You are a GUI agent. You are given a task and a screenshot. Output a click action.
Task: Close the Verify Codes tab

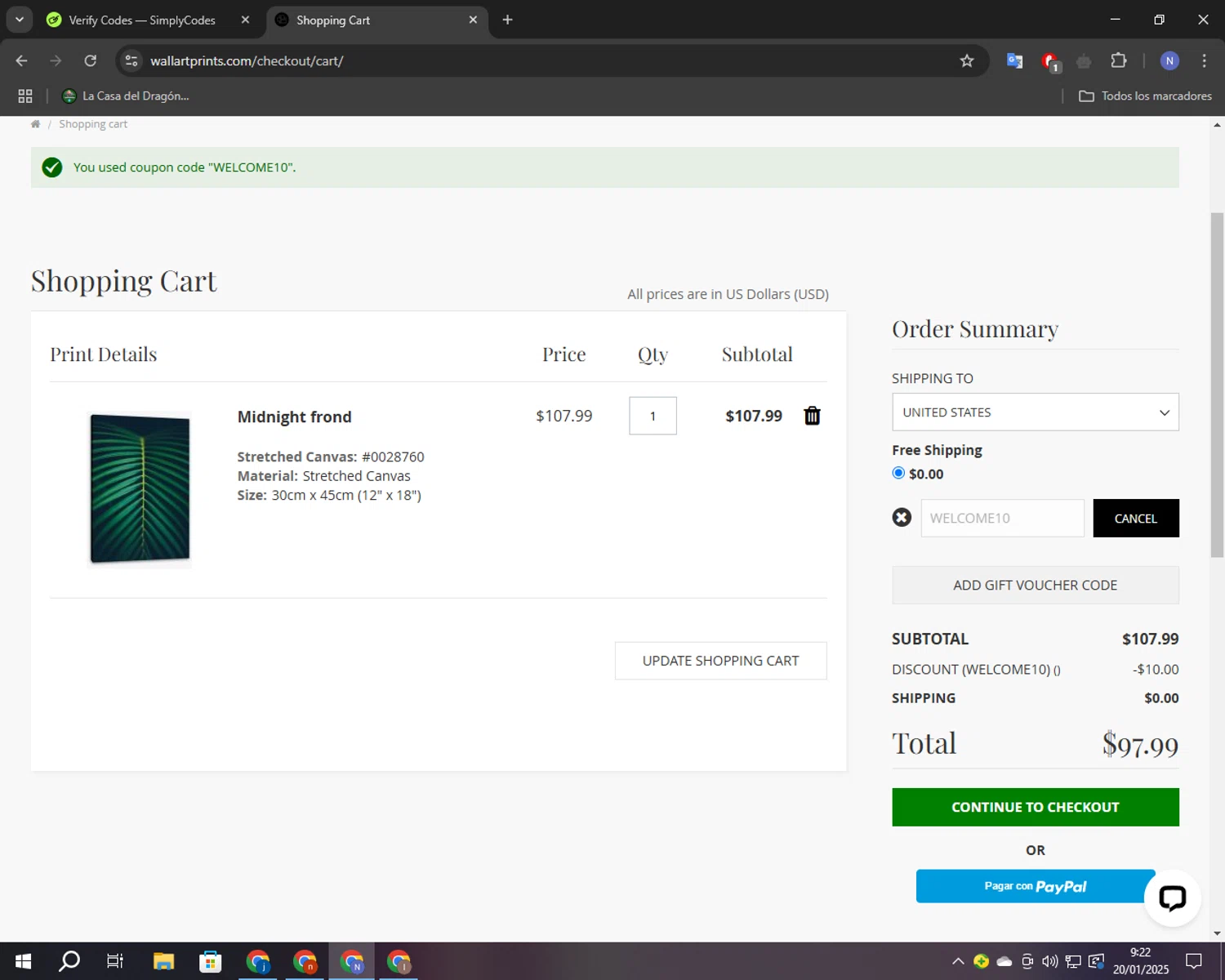click(x=245, y=20)
